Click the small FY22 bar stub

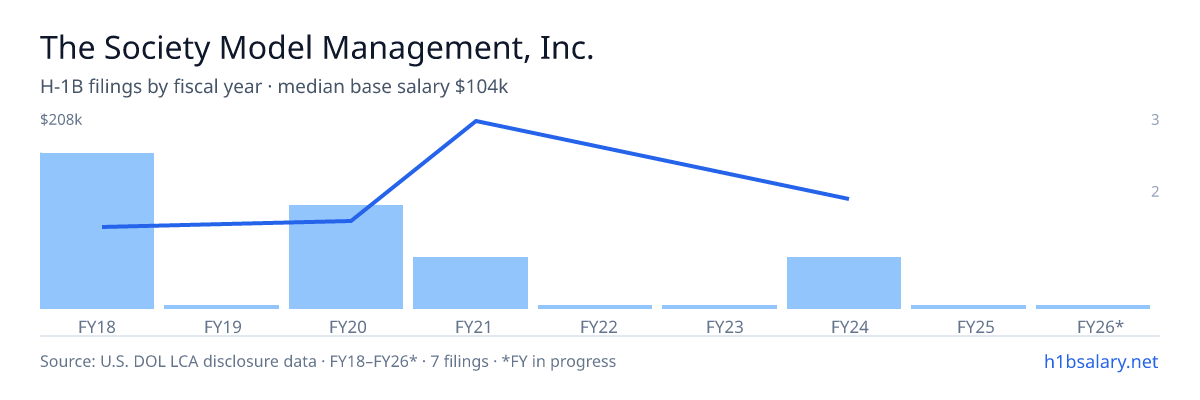[595, 307]
